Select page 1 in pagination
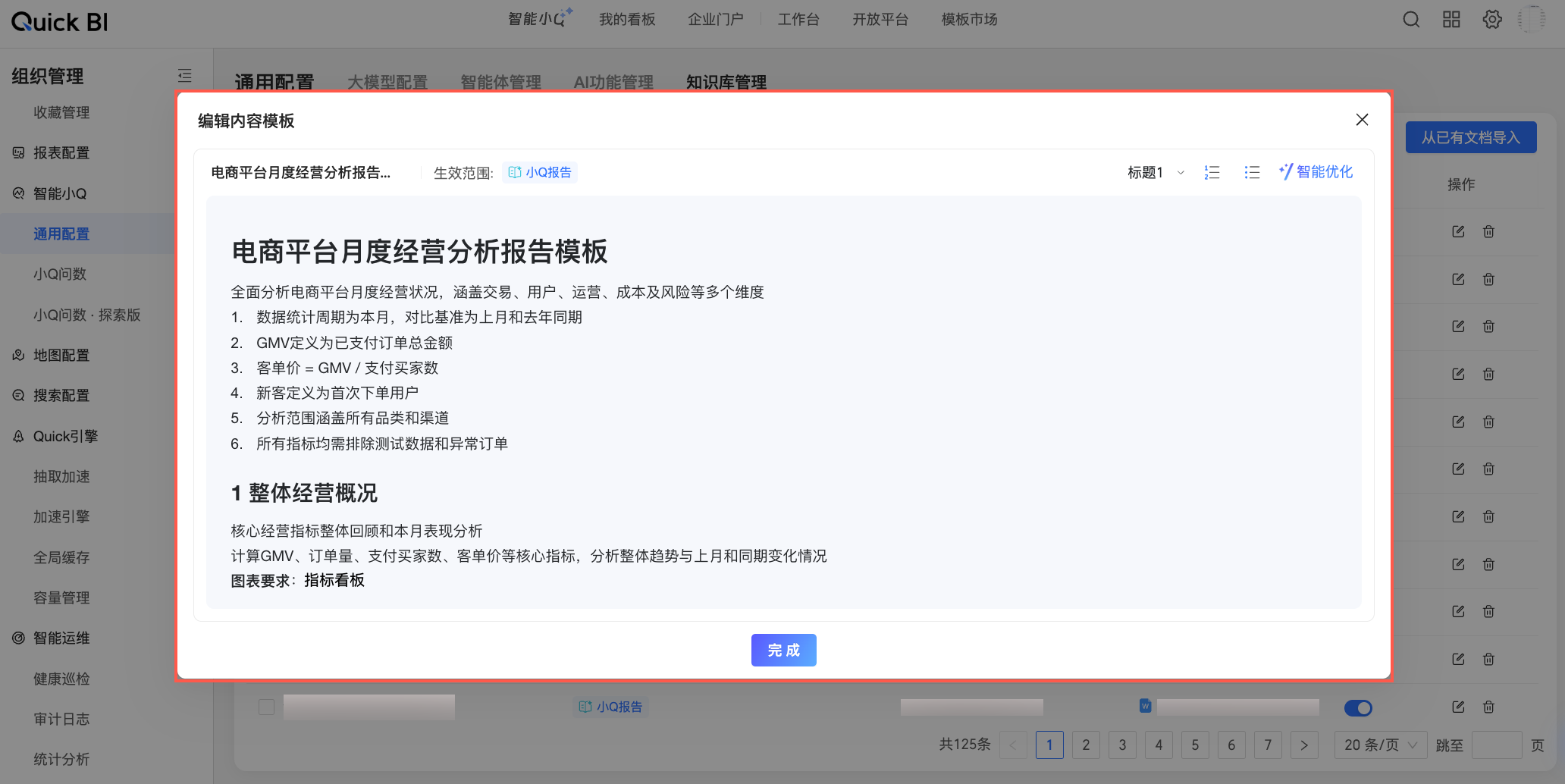This screenshot has width=1565, height=784. click(x=1049, y=745)
